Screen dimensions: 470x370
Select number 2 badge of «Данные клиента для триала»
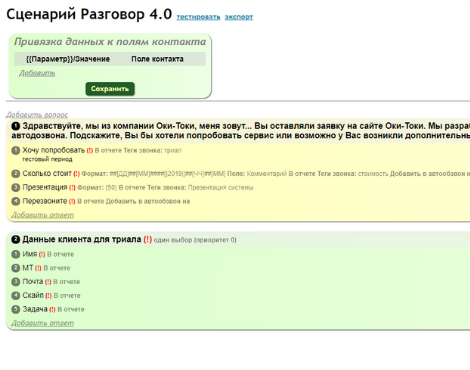coord(16,239)
